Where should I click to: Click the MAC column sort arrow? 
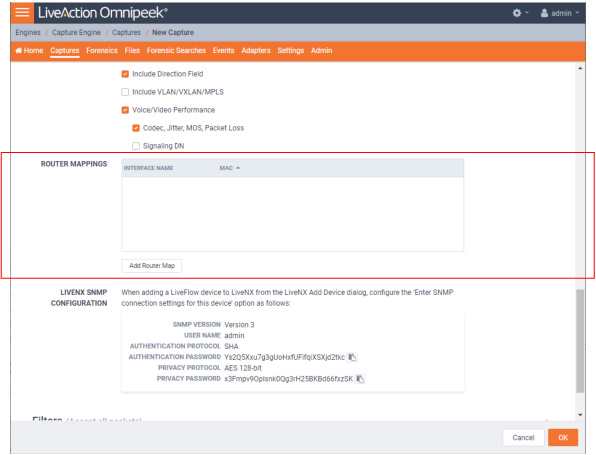tap(238, 168)
